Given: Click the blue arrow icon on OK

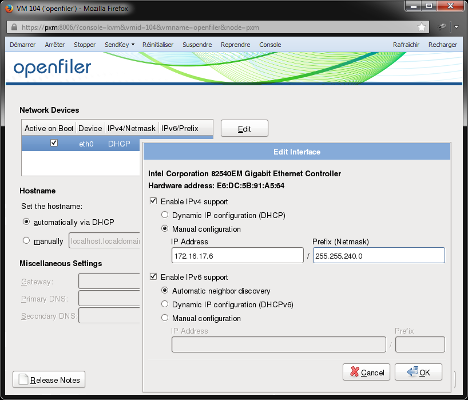Looking at the screenshot, I should (x=412, y=371).
